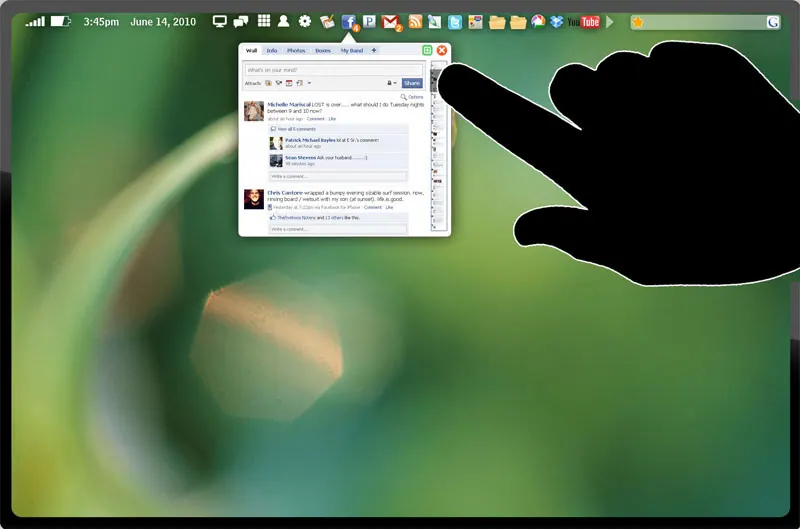Click the Facebook icon with 4 notifications
The width and height of the screenshot is (800, 529).
pos(349,22)
